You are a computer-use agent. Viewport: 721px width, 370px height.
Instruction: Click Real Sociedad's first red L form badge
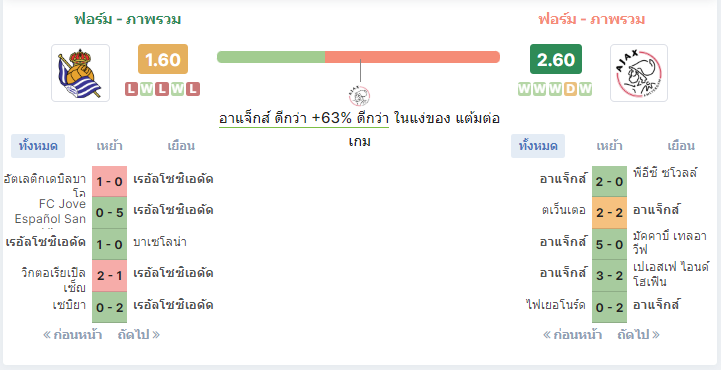[132, 89]
